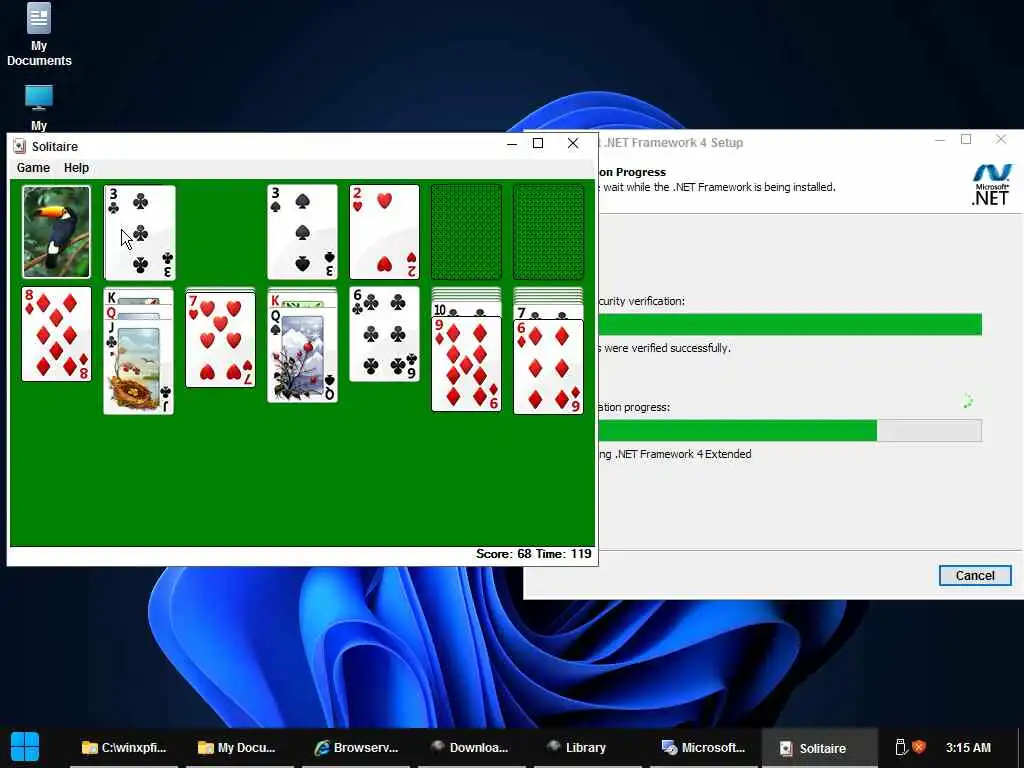This screenshot has height=768, width=1024.
Task: Select the 9 of diamonds card
Action: (x=466, y=364)
